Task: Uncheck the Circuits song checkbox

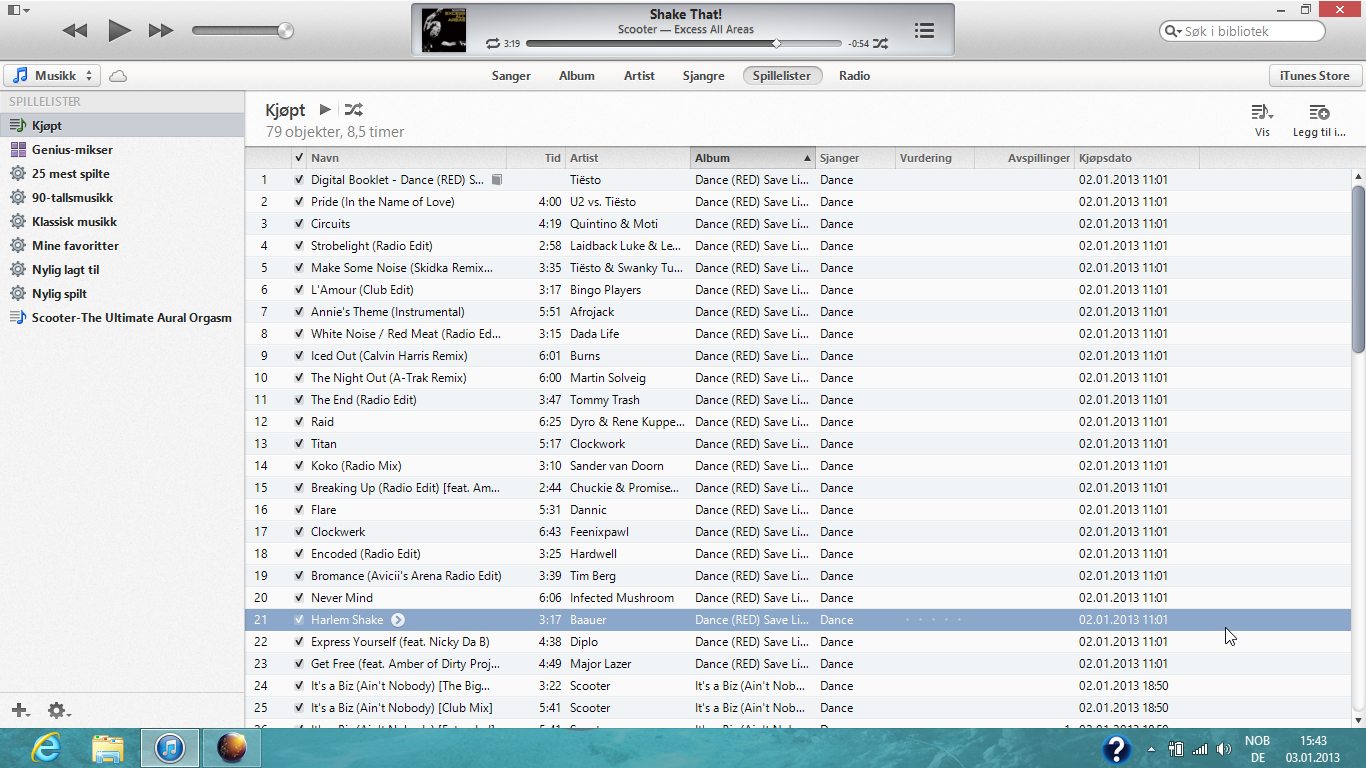Action: 299,224
